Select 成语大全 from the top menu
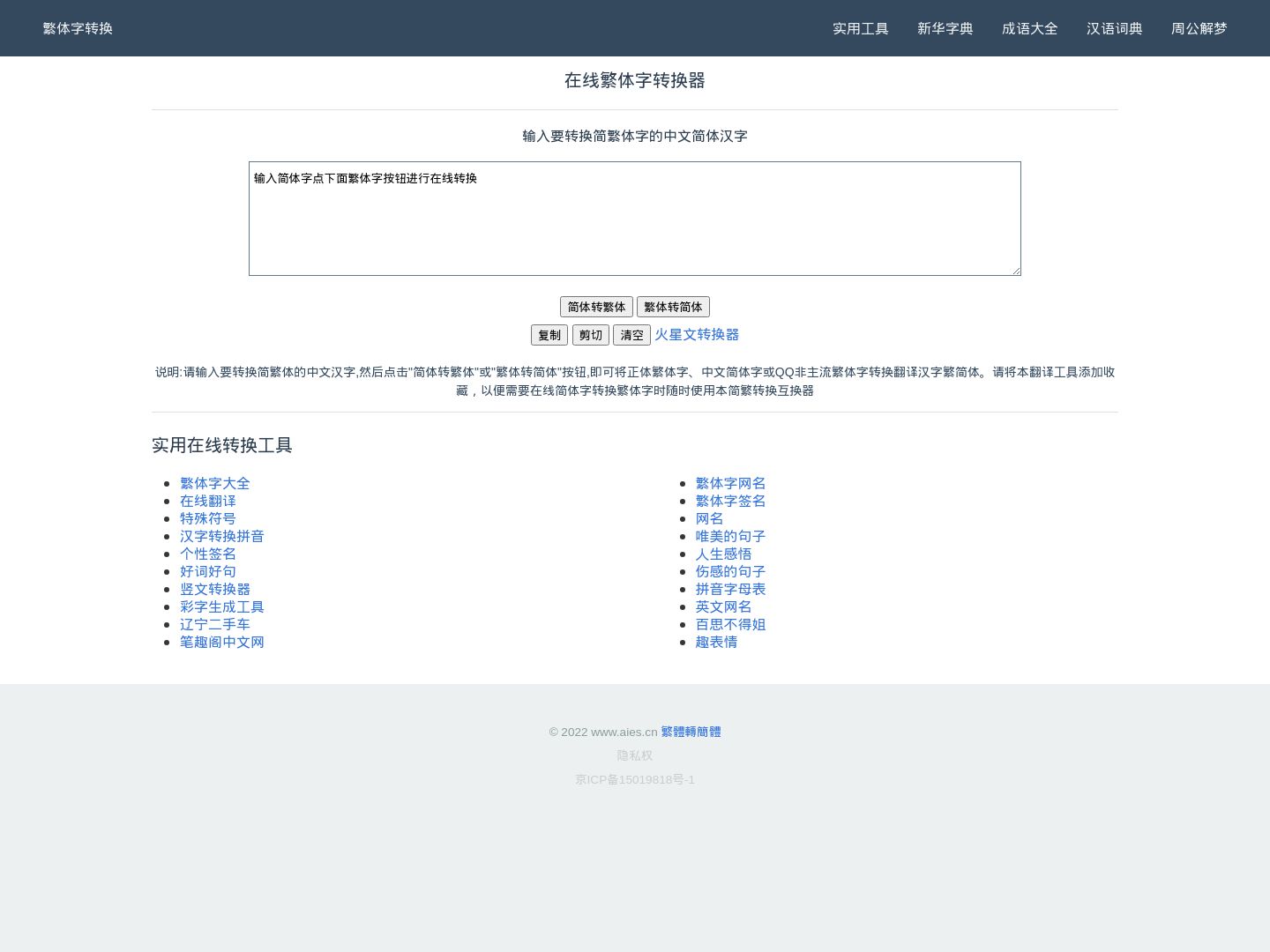Viewport: 1270px width, 952px height. [1029, 28]
